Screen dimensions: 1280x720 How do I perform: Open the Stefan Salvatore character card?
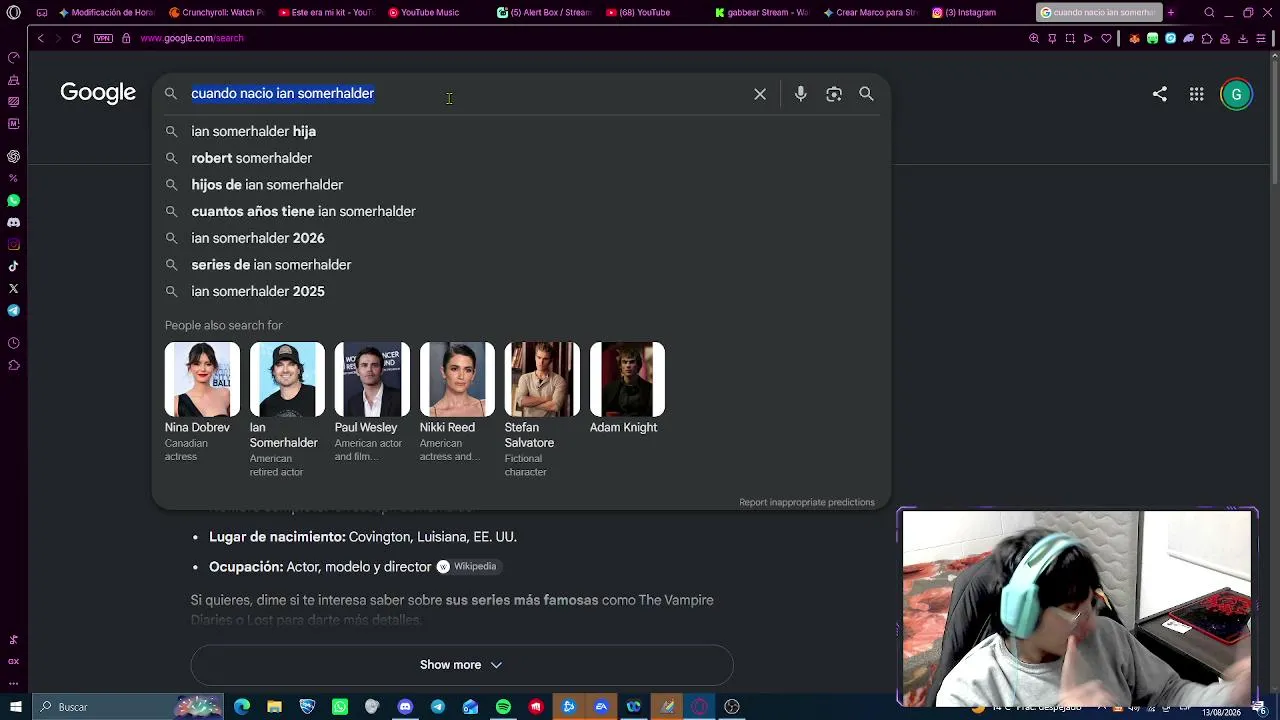click(x=542, y=410)
